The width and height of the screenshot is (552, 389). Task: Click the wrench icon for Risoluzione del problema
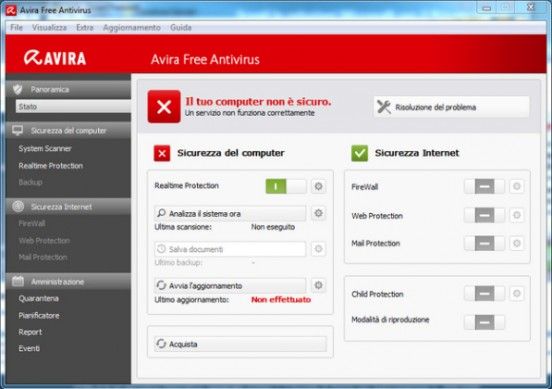point(384,107)
